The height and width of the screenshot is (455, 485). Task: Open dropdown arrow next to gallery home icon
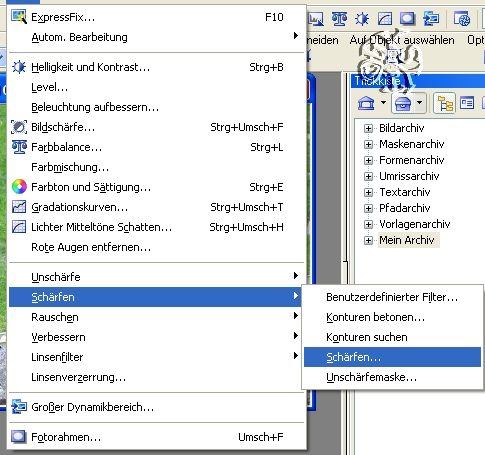[x=383, y=103]
